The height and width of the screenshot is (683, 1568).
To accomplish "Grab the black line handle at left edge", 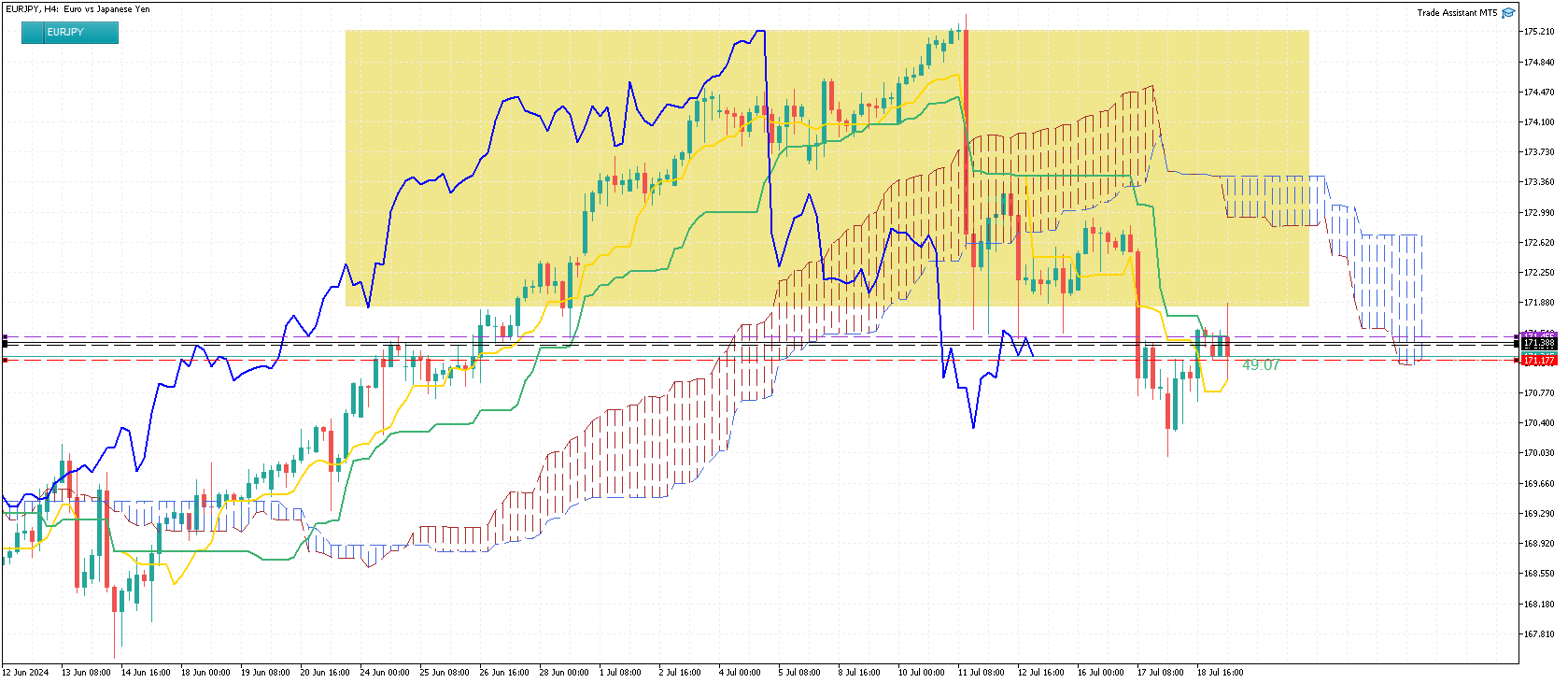I will (5, 344).
